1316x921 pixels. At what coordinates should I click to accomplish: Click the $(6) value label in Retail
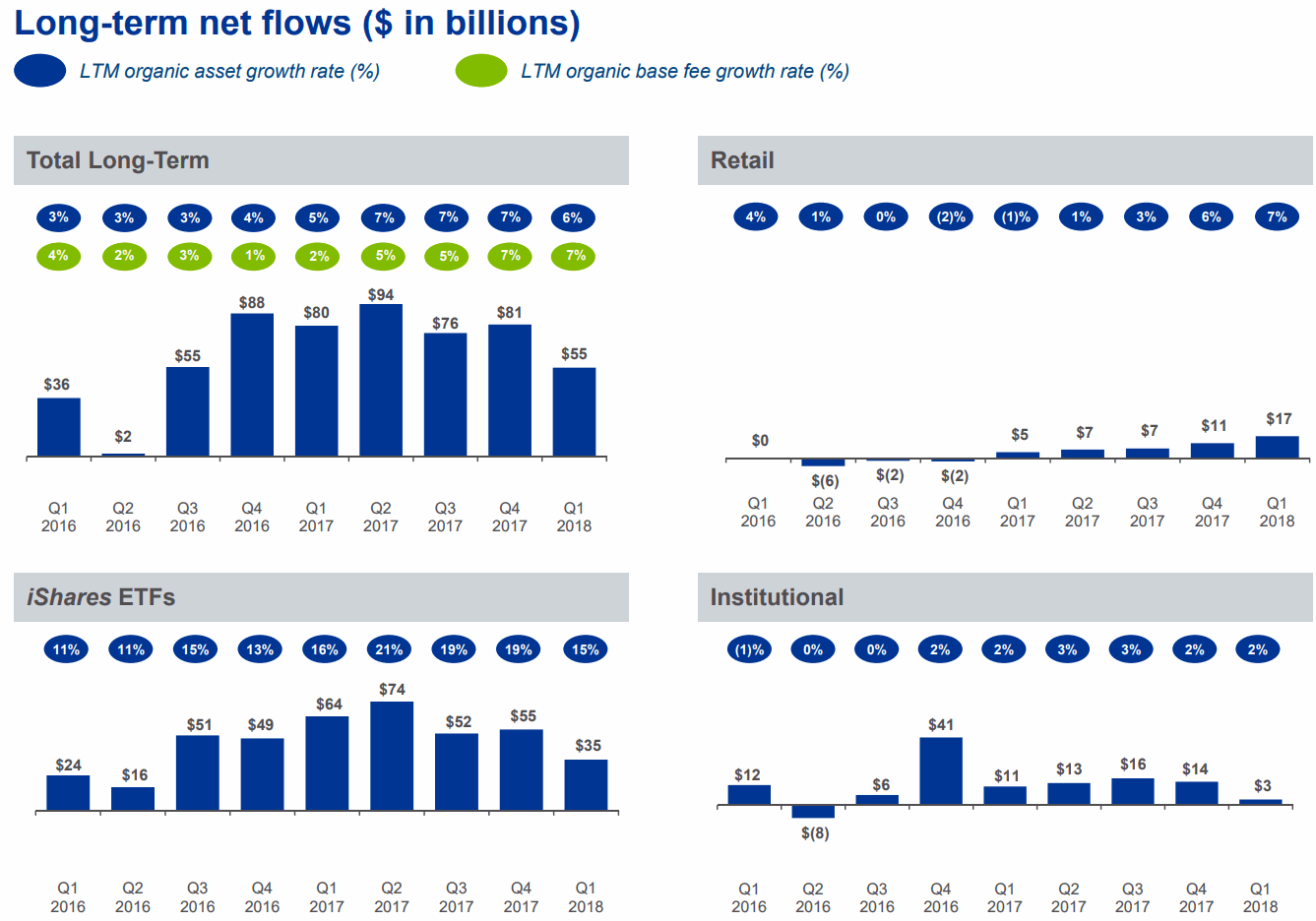[x=825, y=481]
